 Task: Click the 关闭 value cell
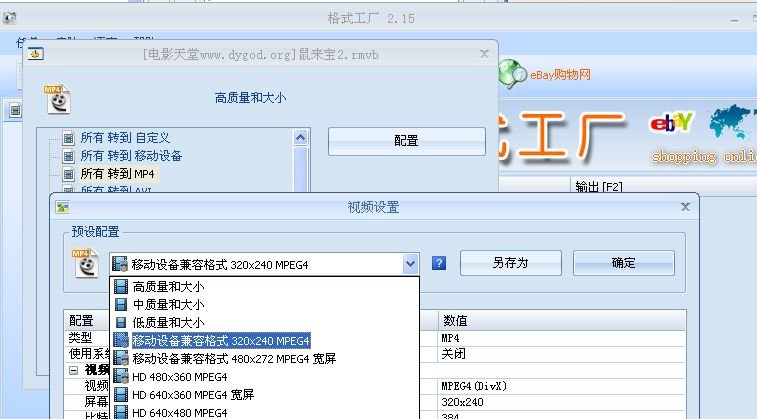point(562,354)
